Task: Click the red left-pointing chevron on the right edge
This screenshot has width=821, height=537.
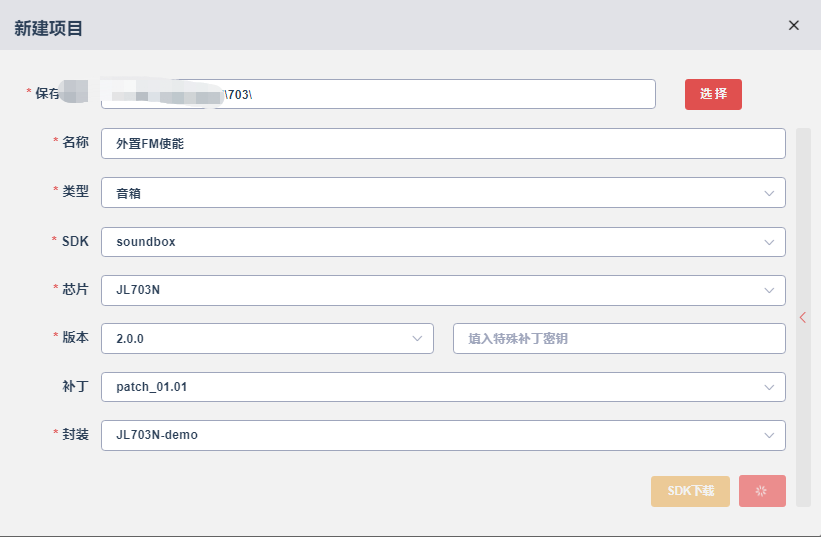Action: pos(803,317)
